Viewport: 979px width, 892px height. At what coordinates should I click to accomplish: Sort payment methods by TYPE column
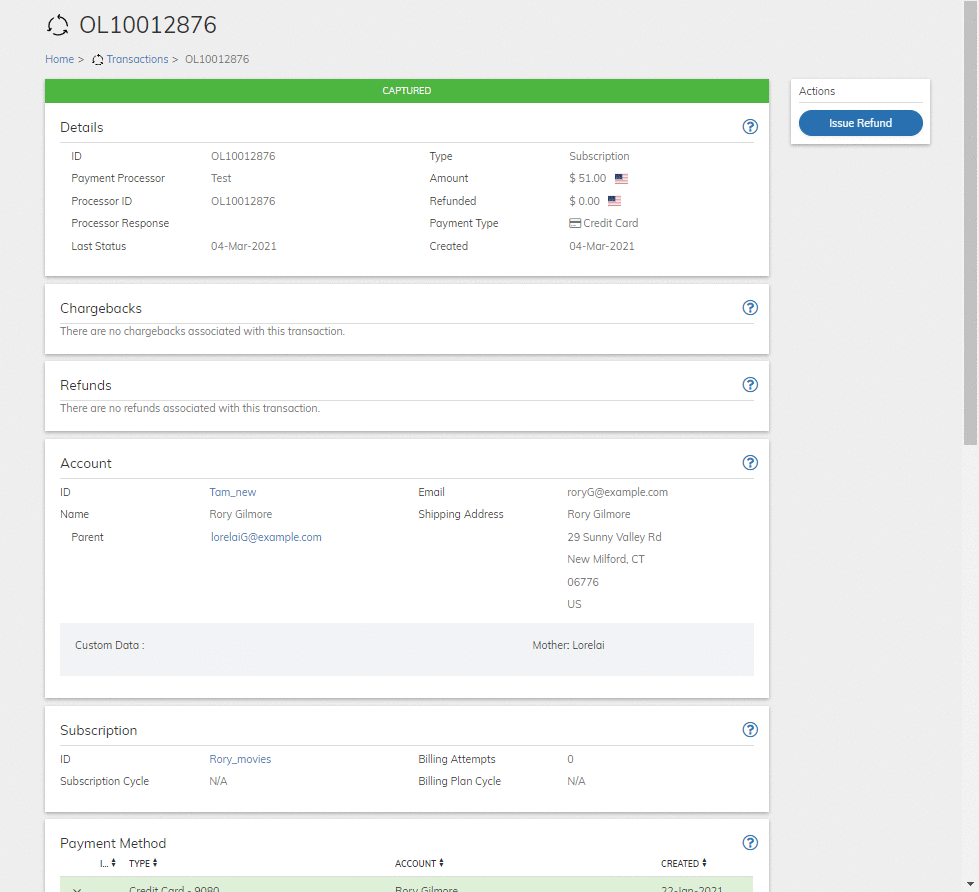143,863
